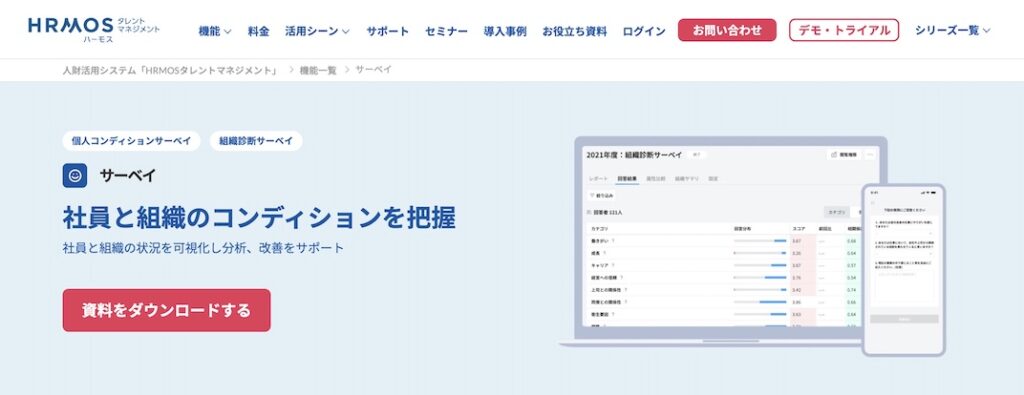
Task: Click the smartphone mockup image
Action: [904, 270]
